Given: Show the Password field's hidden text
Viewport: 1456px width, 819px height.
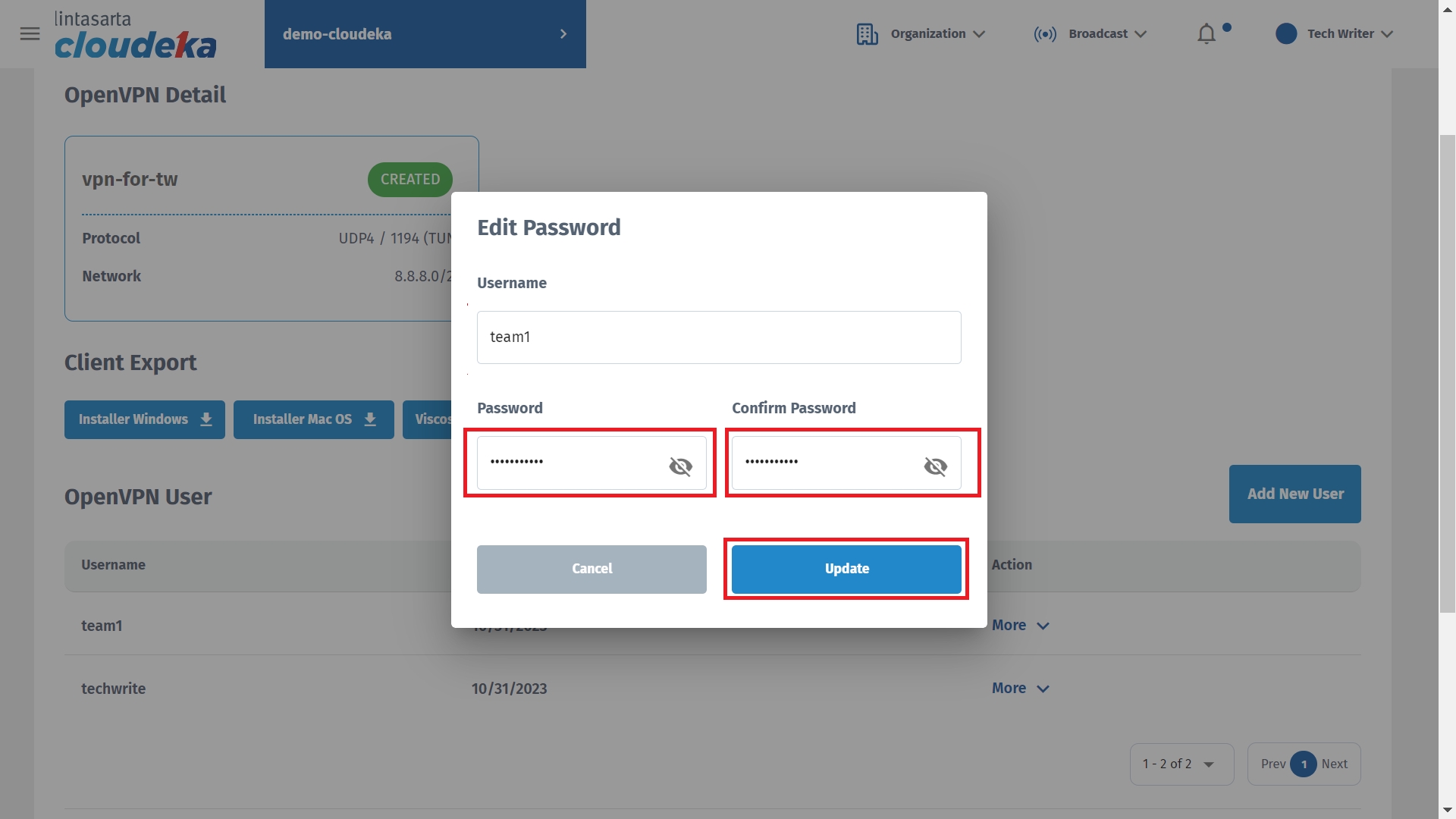Looking at the screenshot, I should pyautogui.click(x=680, y=466).
